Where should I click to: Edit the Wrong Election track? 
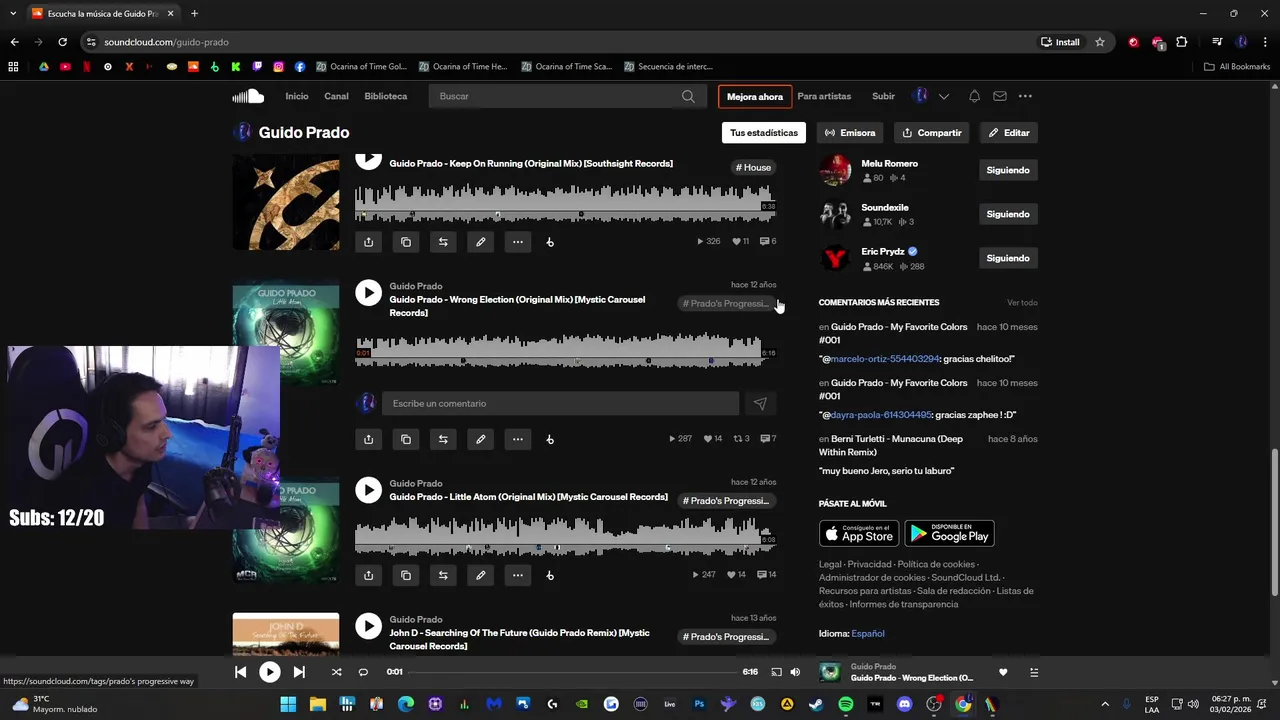(480, 439)
